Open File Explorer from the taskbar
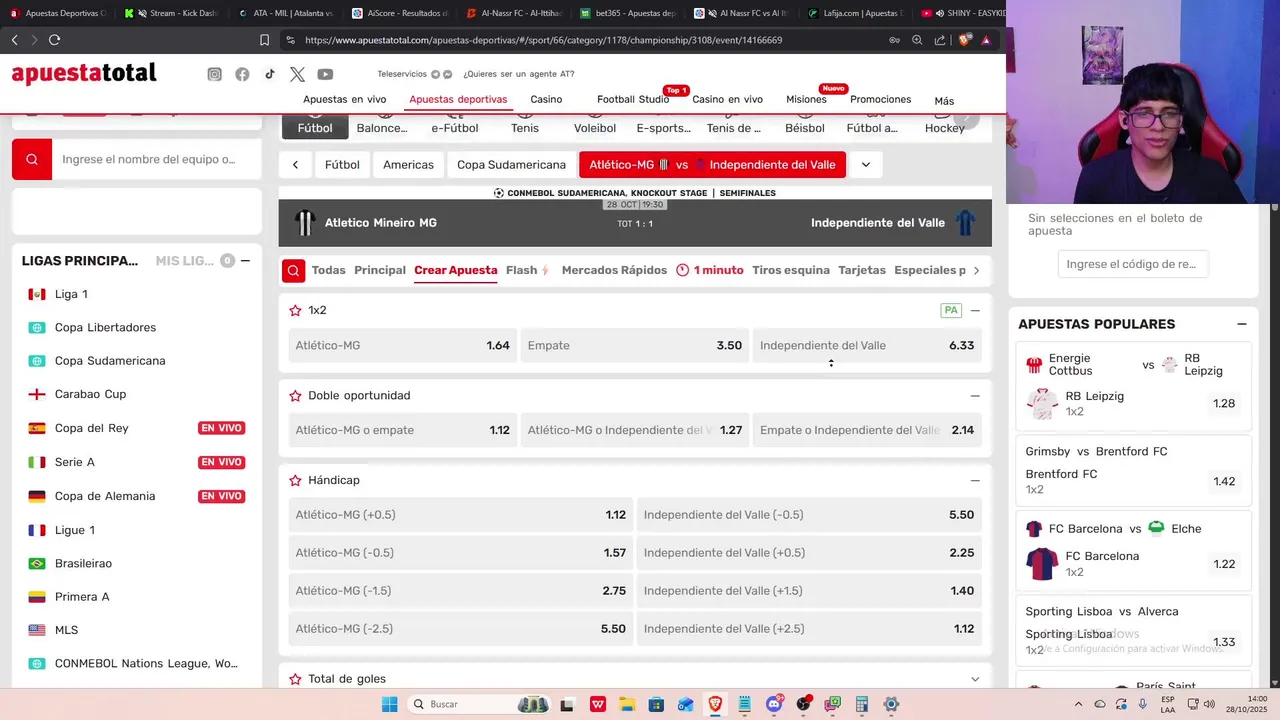The width and height of the screenshot is (1280, 720). [x=626, y=704]
